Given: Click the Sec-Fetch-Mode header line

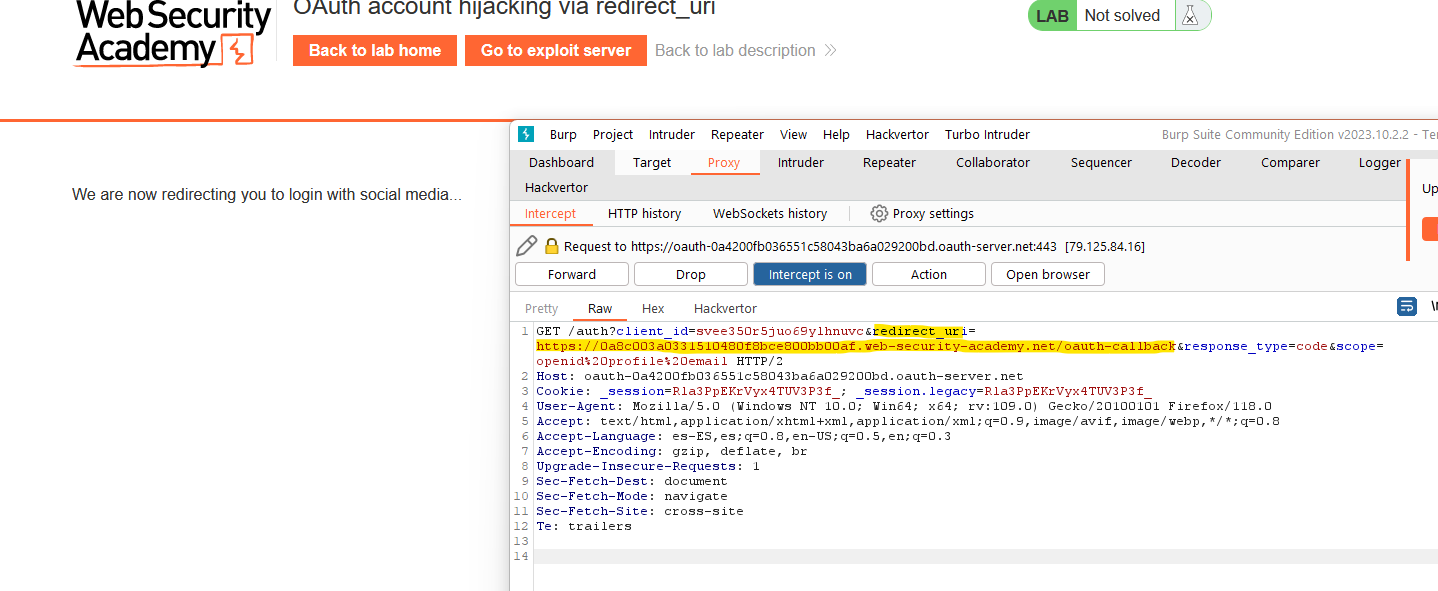Looking at the screenshot, I should click(632, 496).
